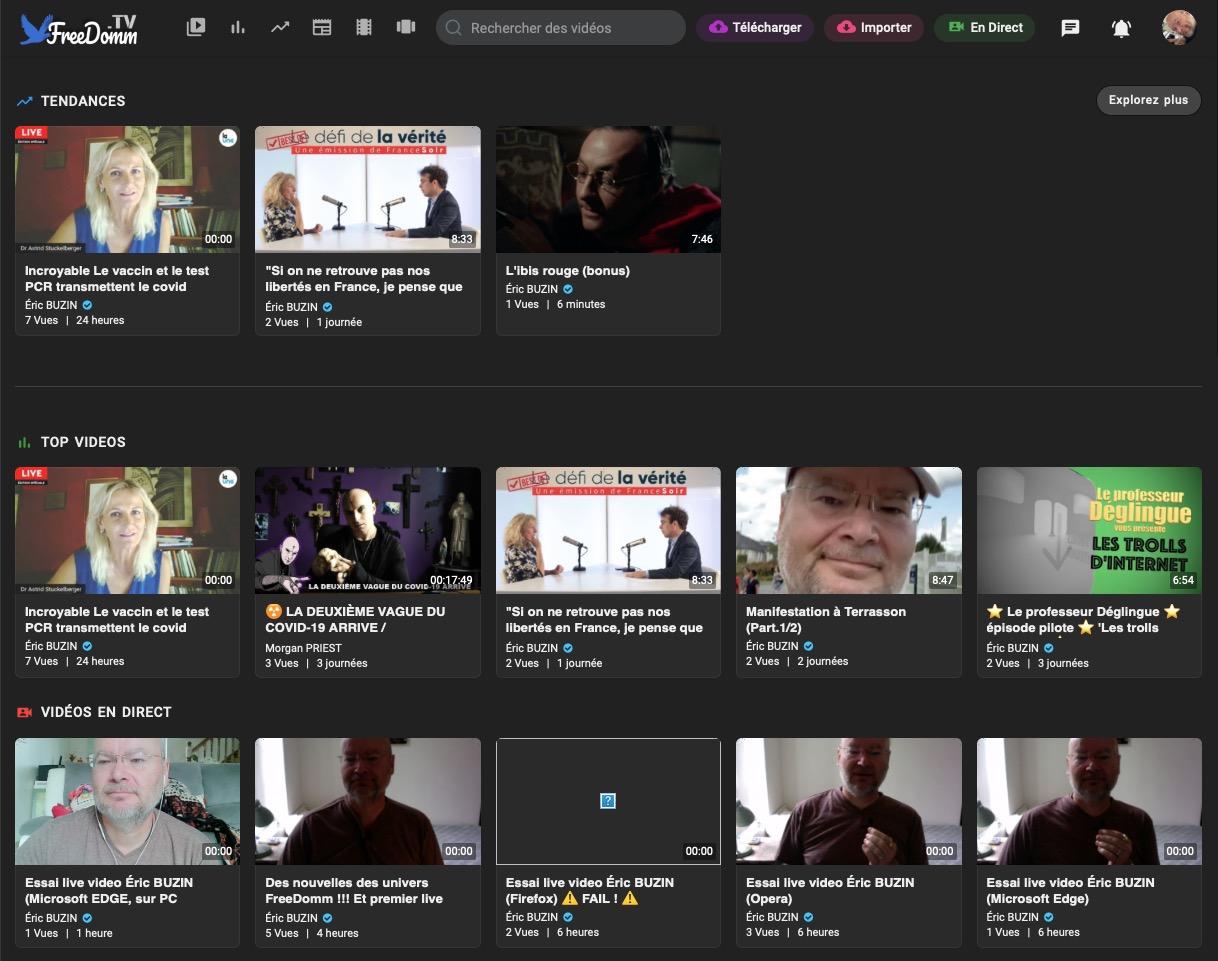Click the Télécharger button
The height and width of the screenshot is (961, 1218).
click(755, 27)
